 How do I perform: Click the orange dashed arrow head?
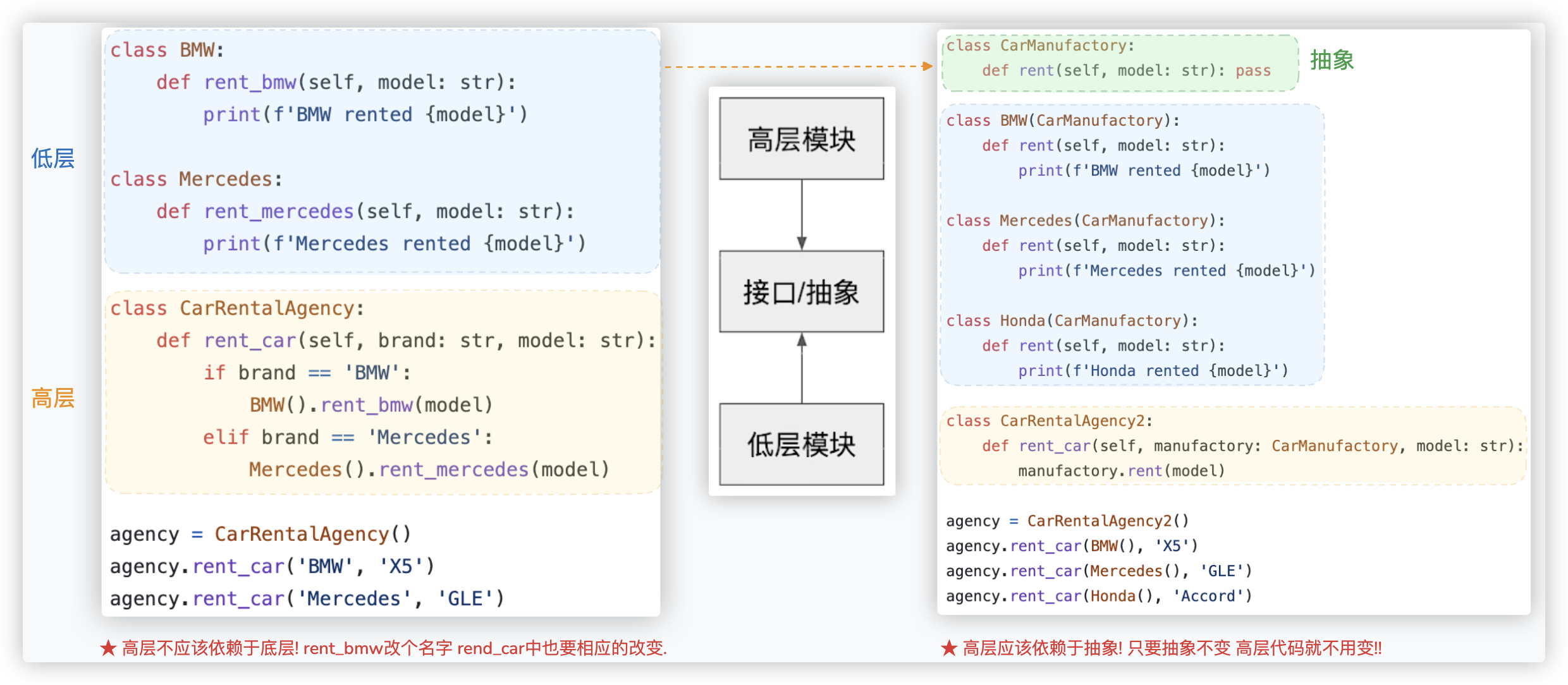tap(928, 66)
